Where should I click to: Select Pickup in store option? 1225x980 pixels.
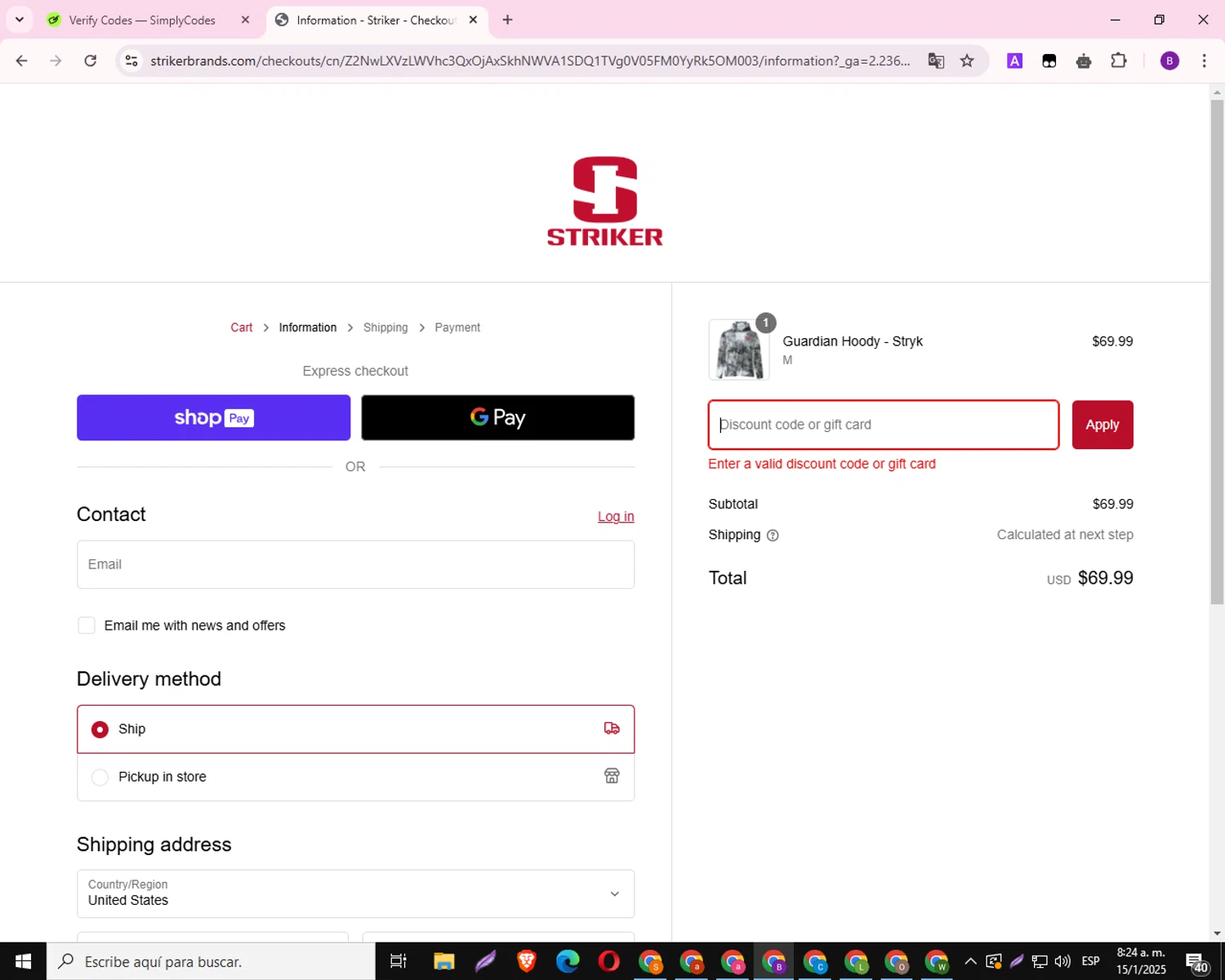[x=355, y=777]
